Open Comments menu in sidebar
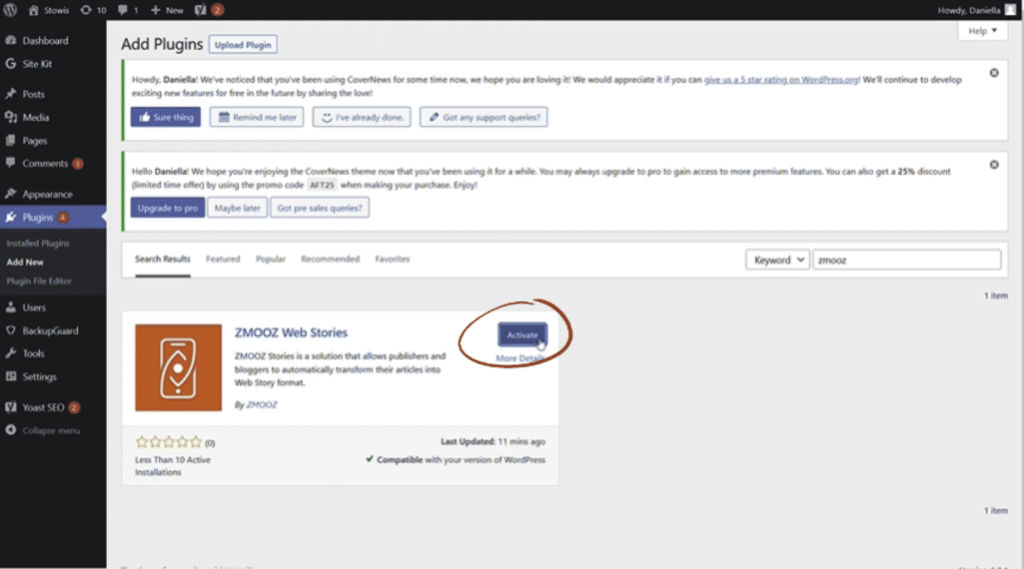 pos(45,163)
